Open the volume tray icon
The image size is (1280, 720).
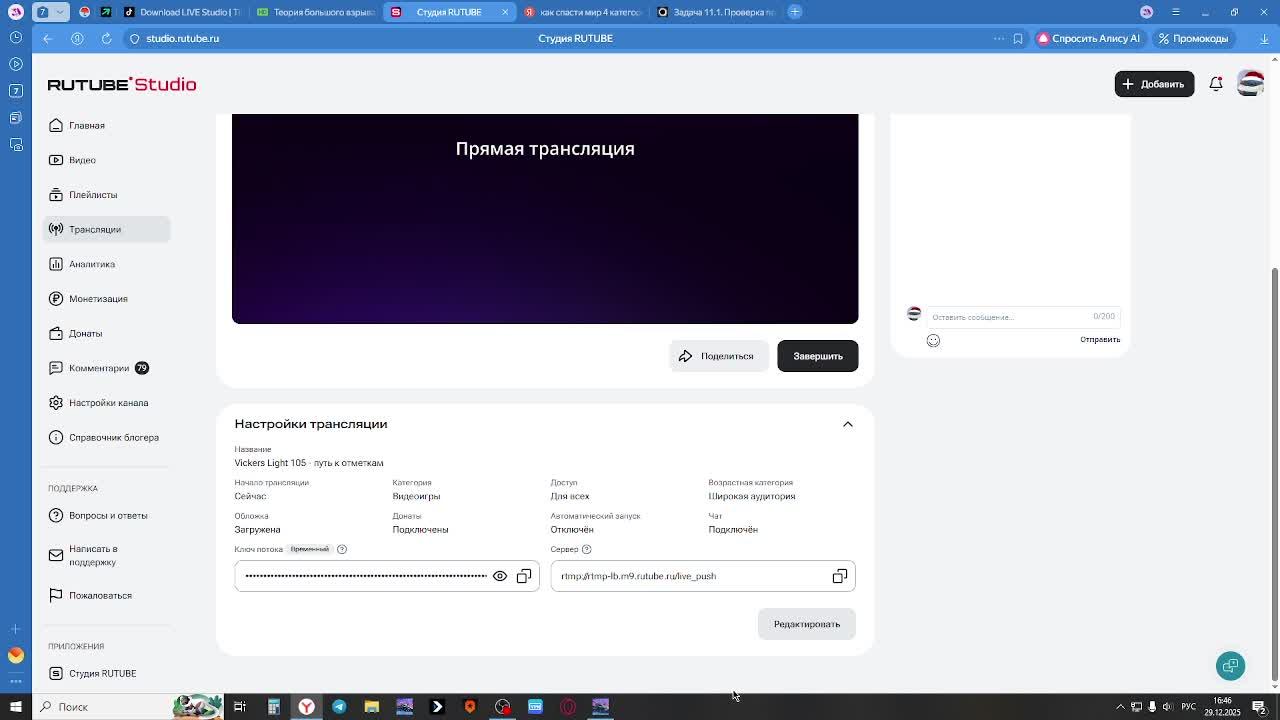pyautogui.click(x=1167, y=707)
